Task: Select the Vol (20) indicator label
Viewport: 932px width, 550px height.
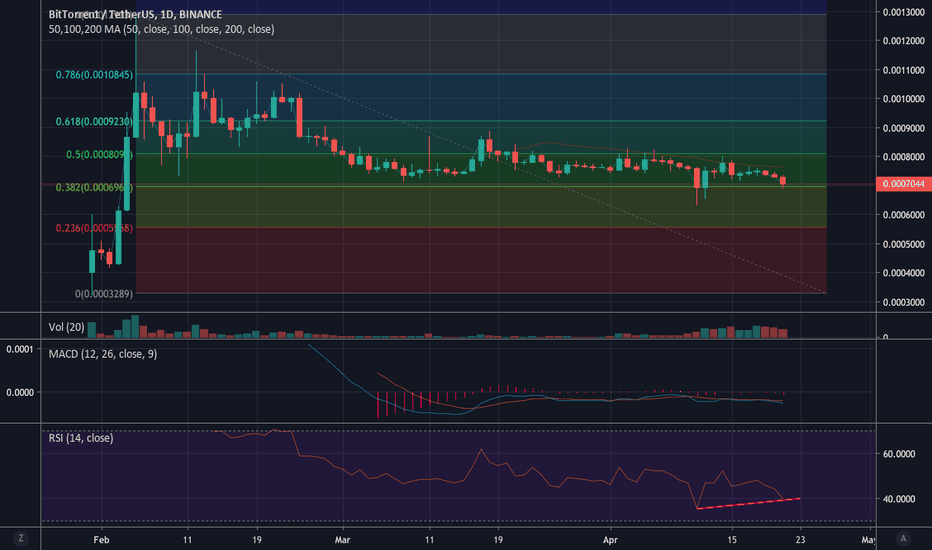Action: tap(66, 327)
